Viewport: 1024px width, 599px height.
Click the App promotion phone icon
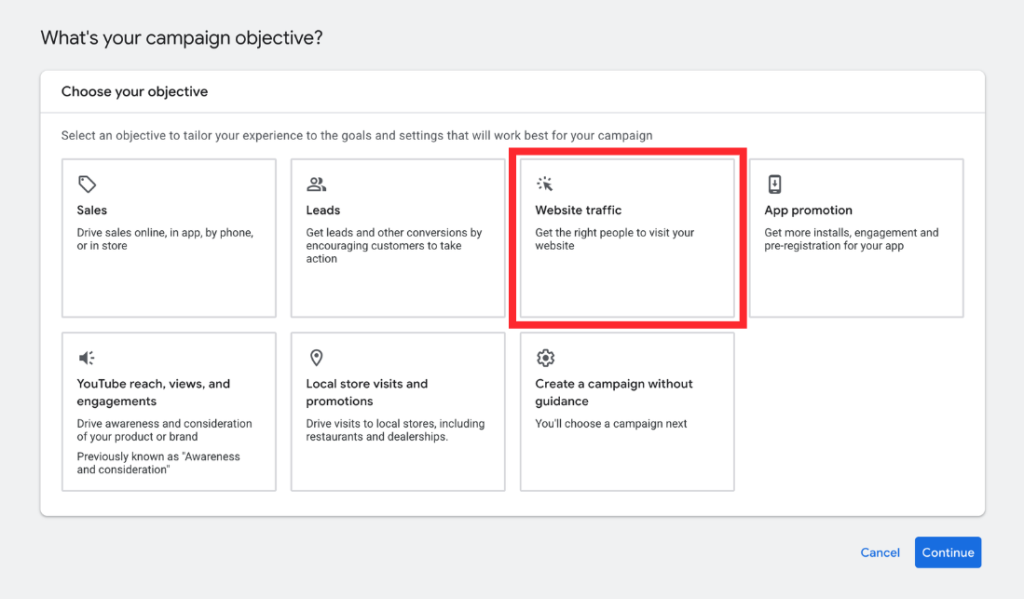click(x=775, y=184)
